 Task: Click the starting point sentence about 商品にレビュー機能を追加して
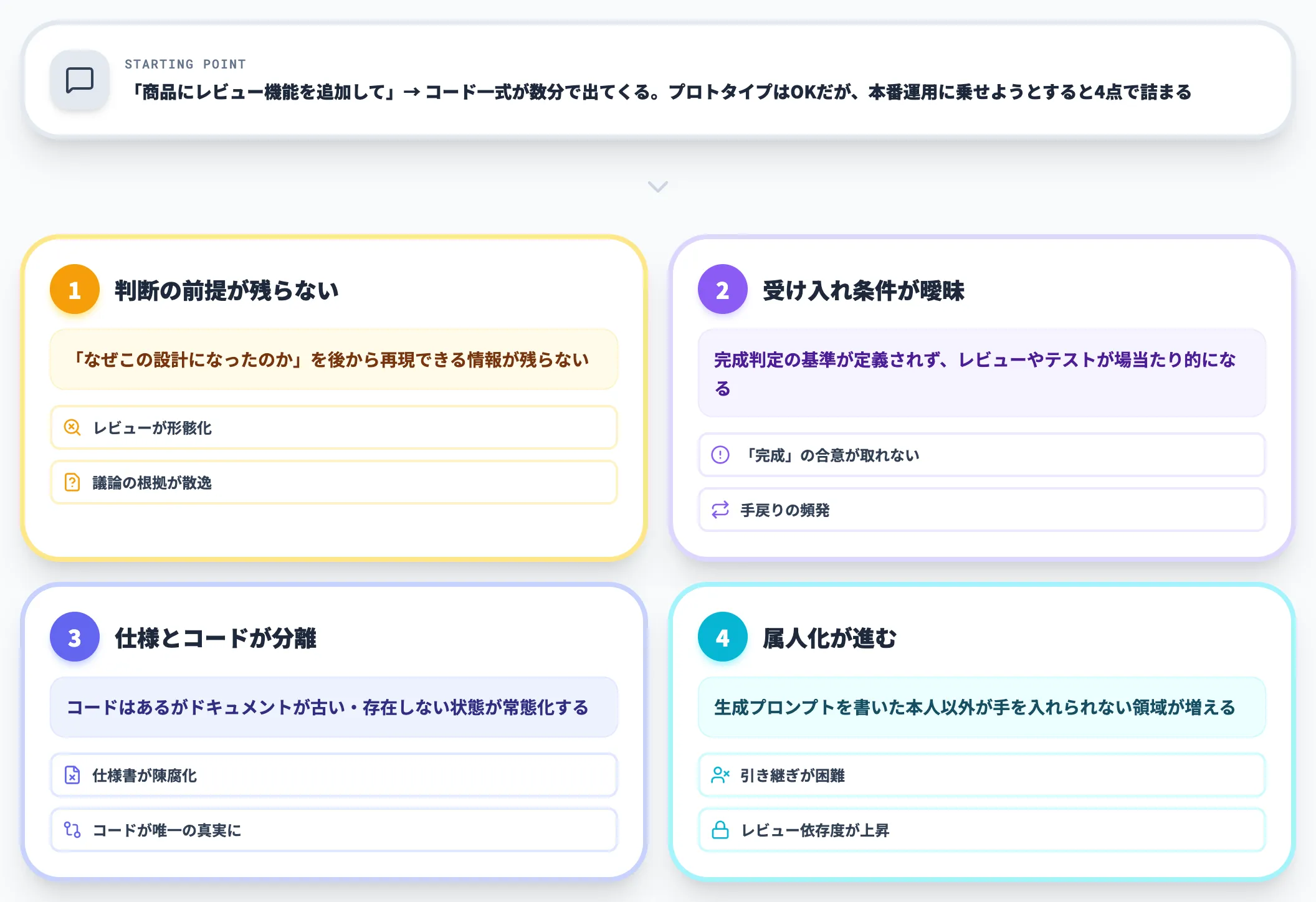click(x=658, y=92)
